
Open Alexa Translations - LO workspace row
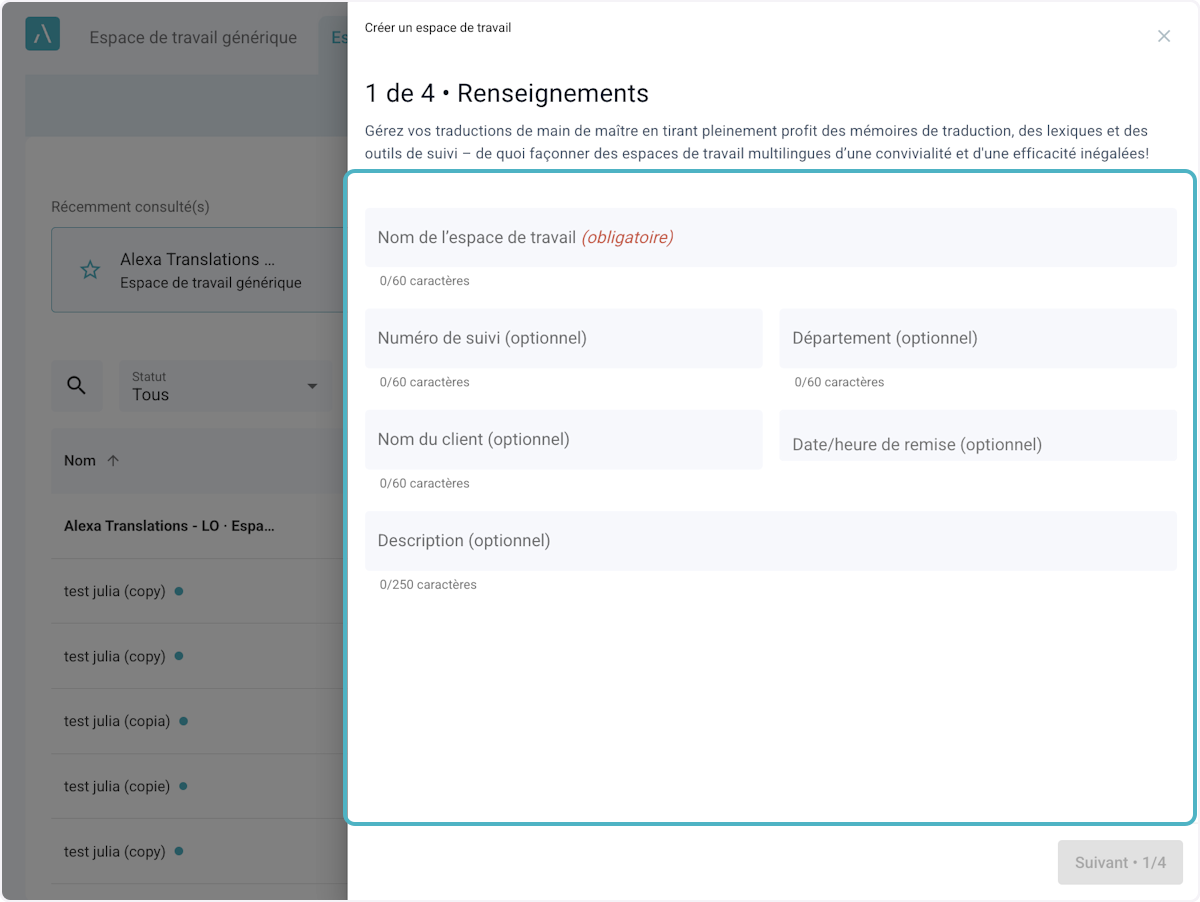pos(168,526)
